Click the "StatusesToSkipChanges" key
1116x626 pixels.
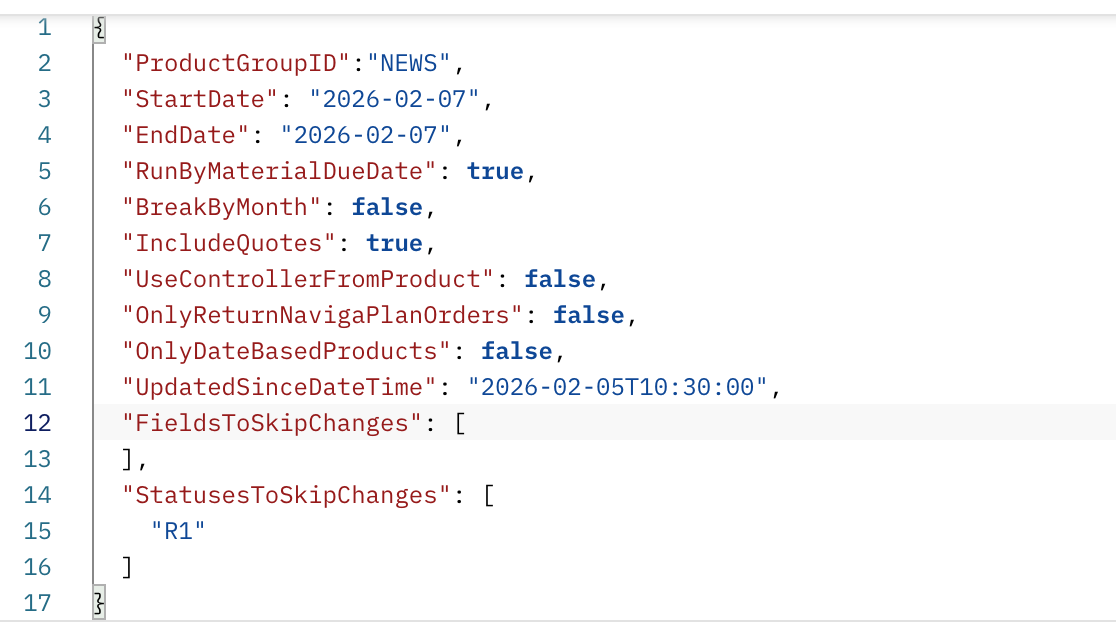pyautogui.click(x=280, y=495)
